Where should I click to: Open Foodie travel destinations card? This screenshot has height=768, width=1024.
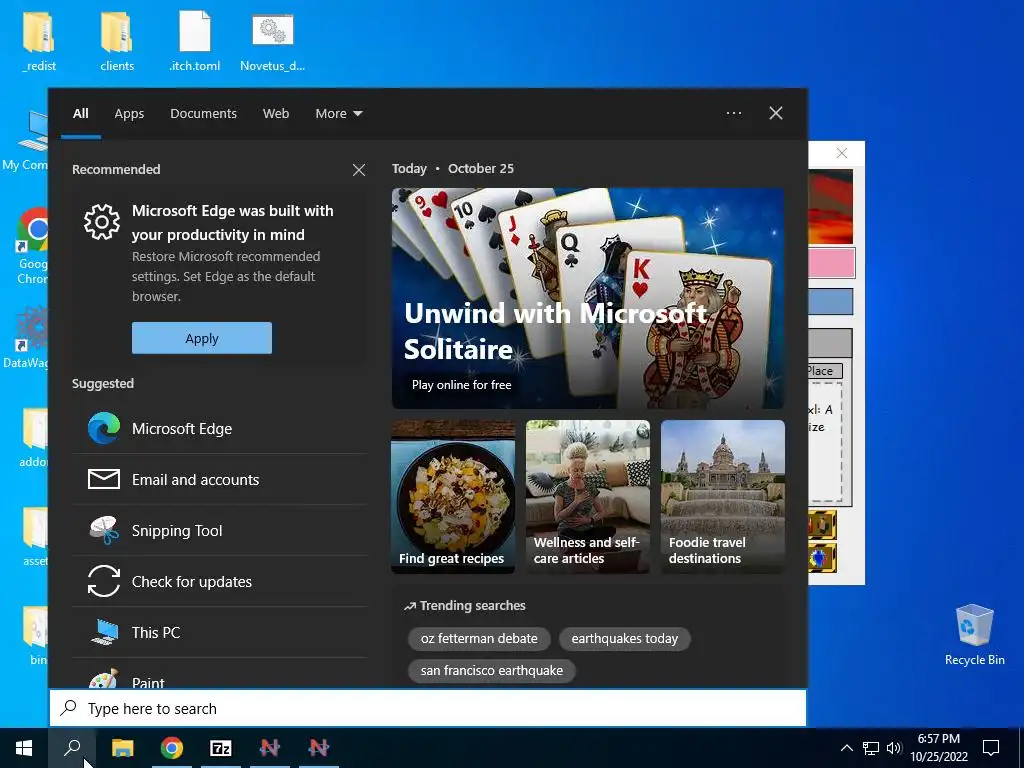click(723, 497)
